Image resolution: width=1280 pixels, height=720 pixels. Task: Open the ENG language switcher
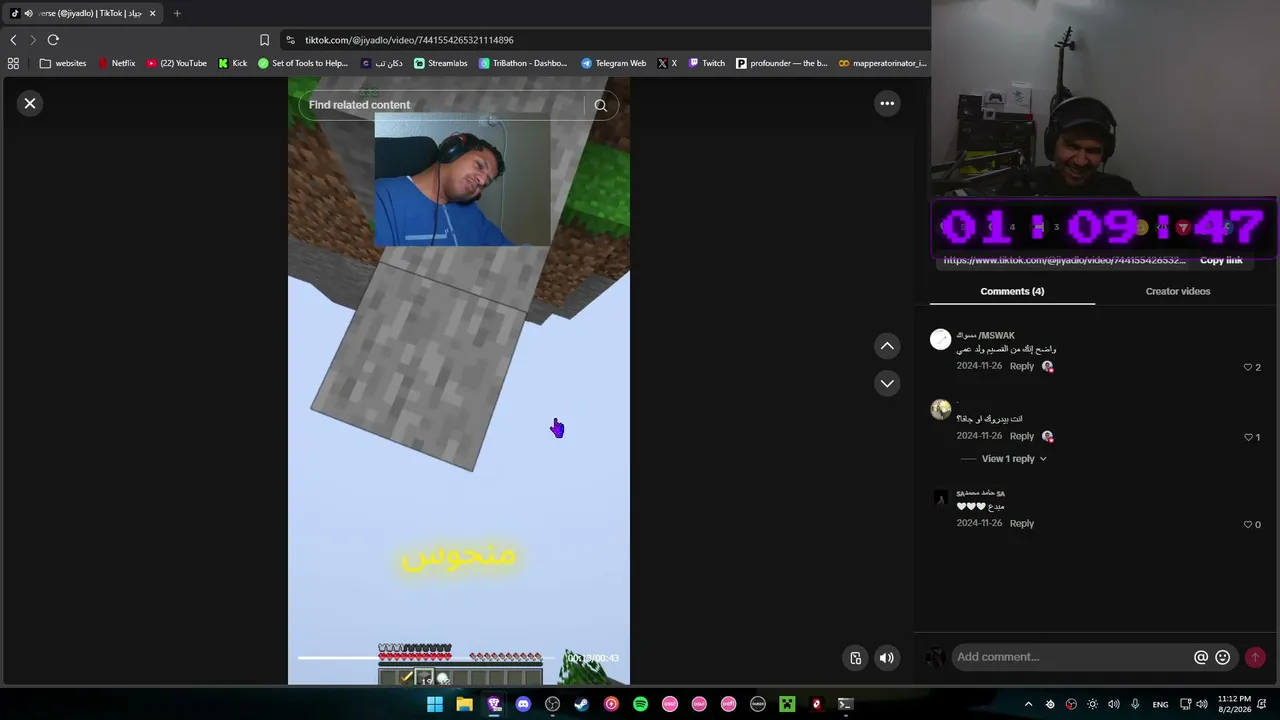1160,704
